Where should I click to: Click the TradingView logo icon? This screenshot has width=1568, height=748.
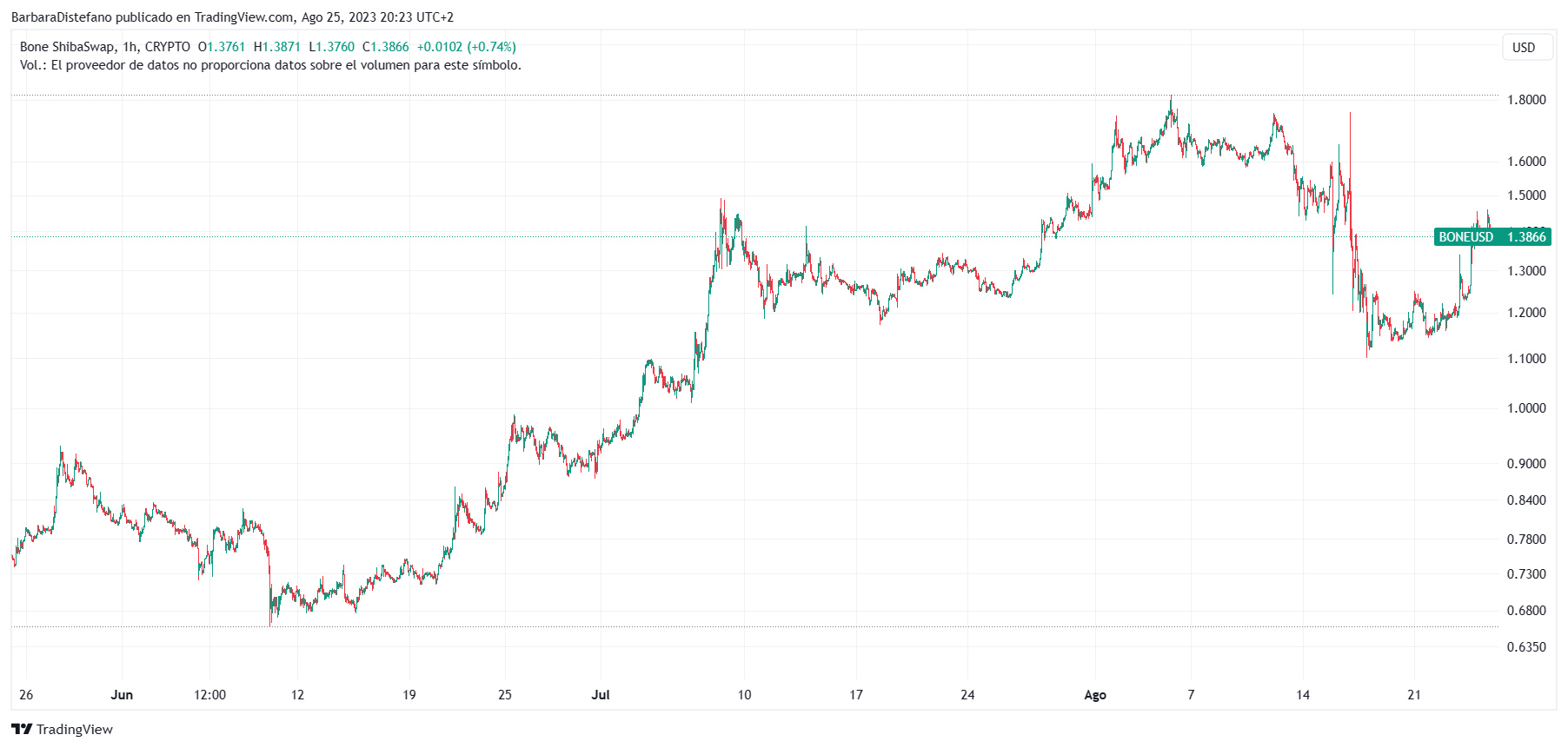point(22,729)
